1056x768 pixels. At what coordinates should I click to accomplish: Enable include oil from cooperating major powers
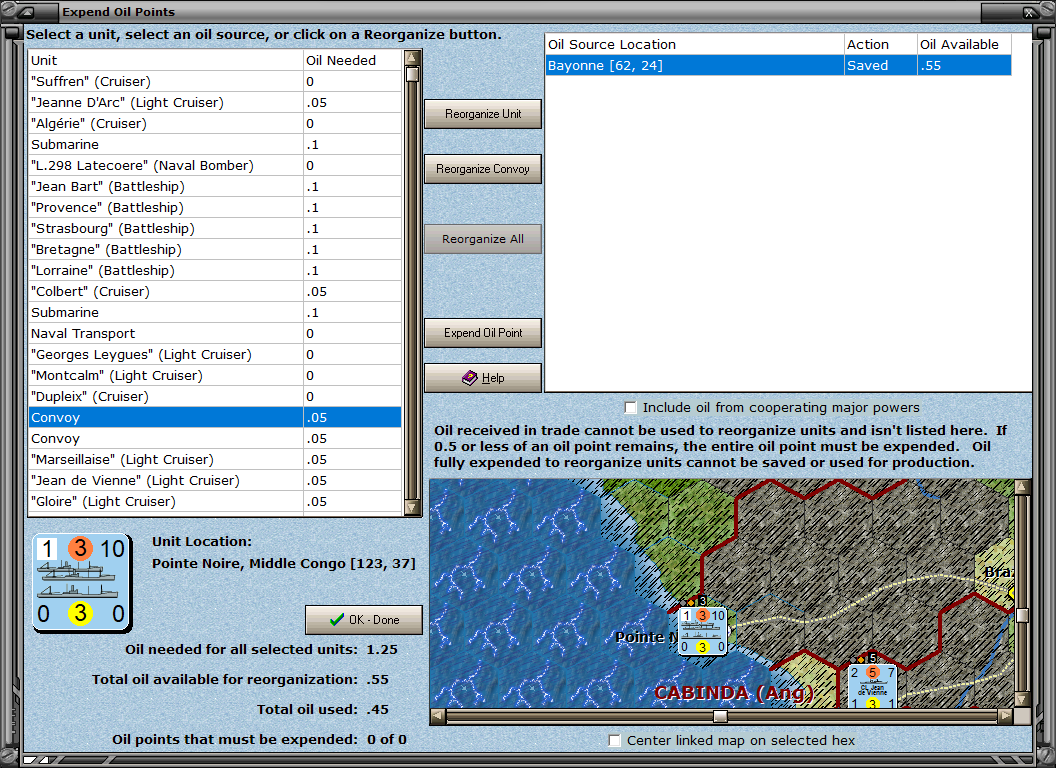[630, 408]
